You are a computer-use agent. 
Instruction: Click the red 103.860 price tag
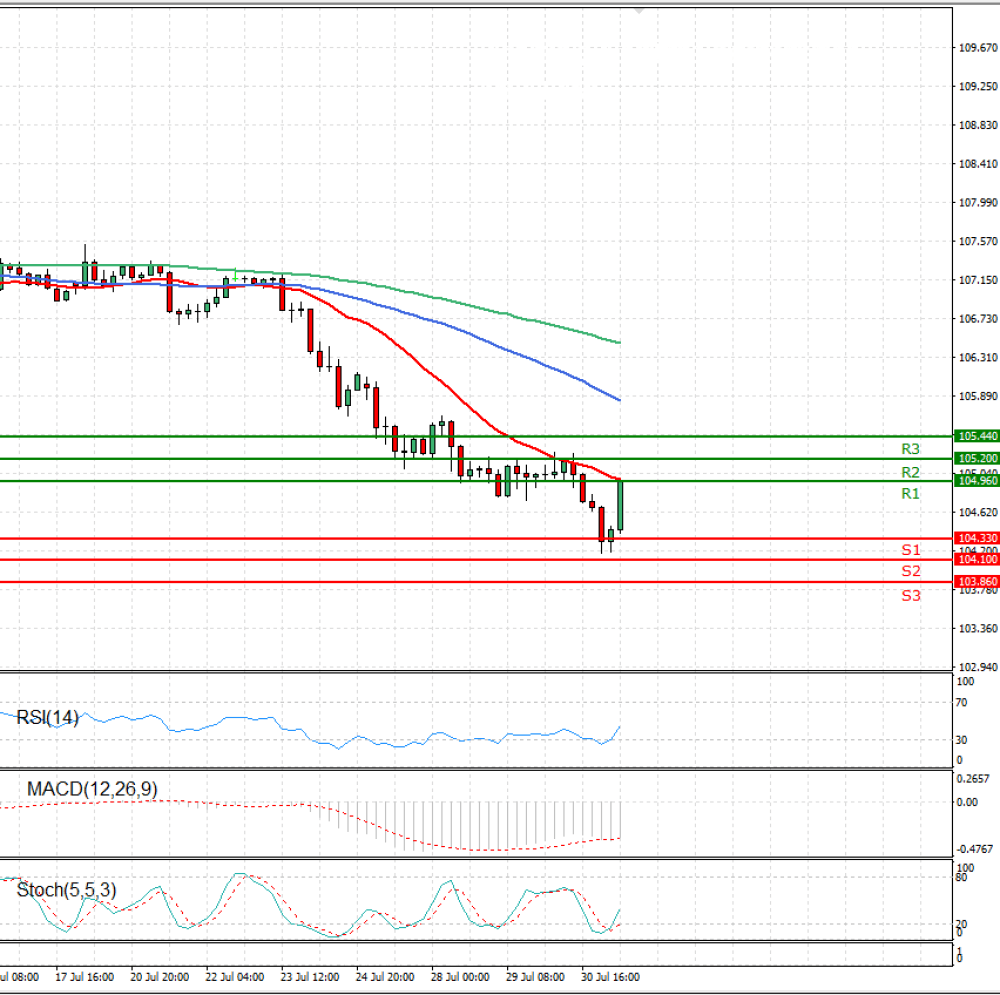(976, 582)
